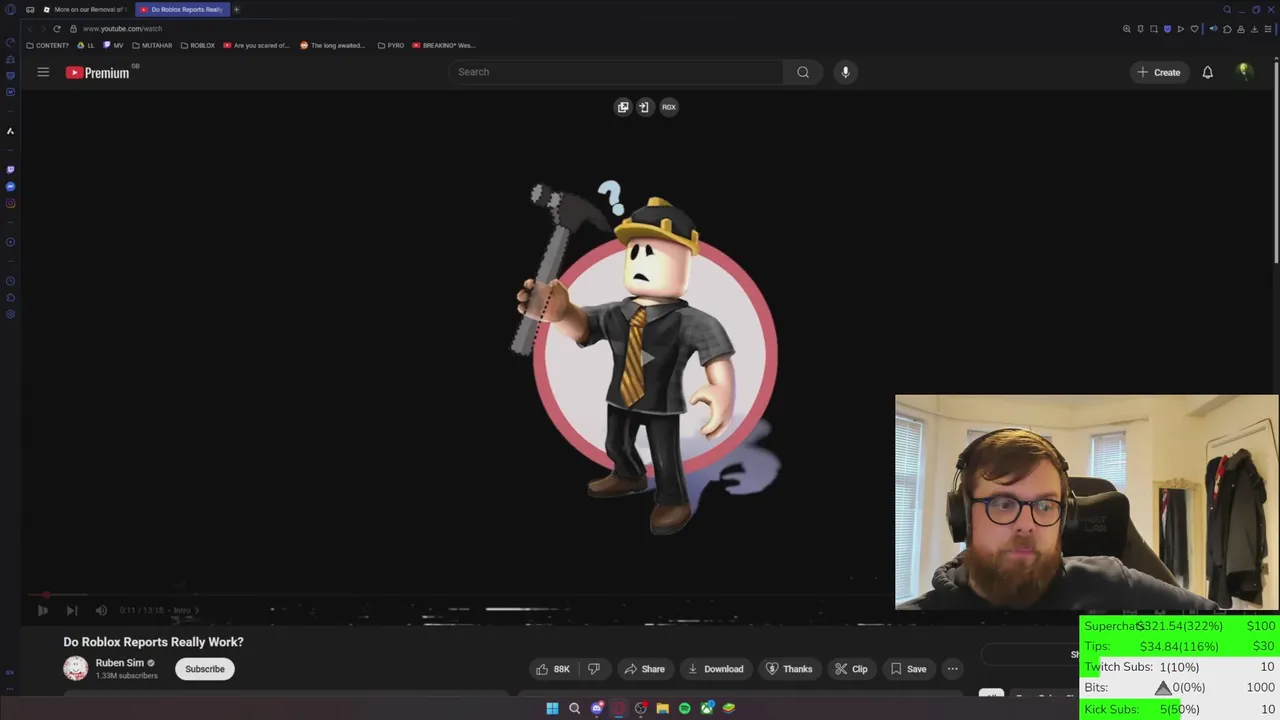This screenshot has width=1280, height=720.
Task: Click the YouTube search field
Action: click(x=615, y=72)
